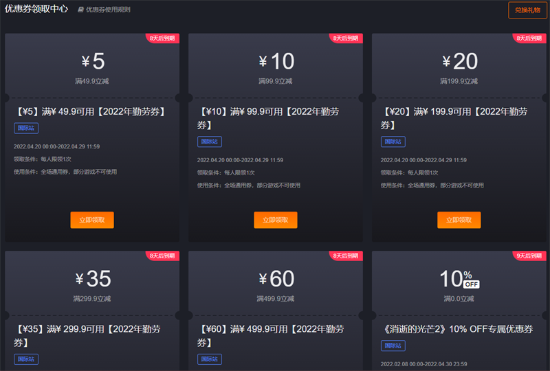
Task: Click the 国际站 tag on the ¥60 coupon
Action: tap(209, 359)
